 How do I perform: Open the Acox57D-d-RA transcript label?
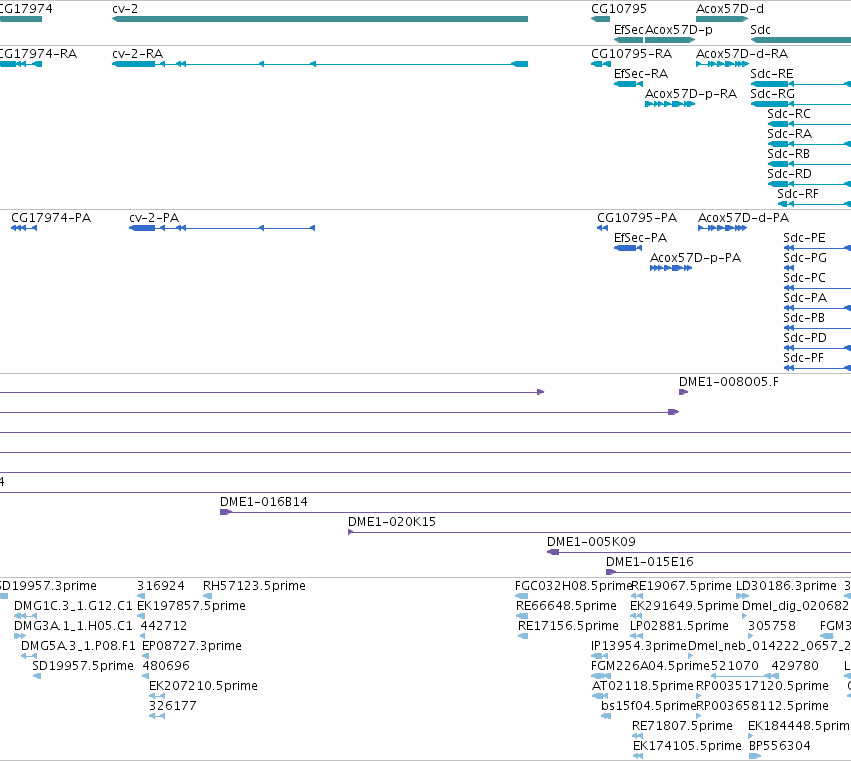click(x=742, y=54)
